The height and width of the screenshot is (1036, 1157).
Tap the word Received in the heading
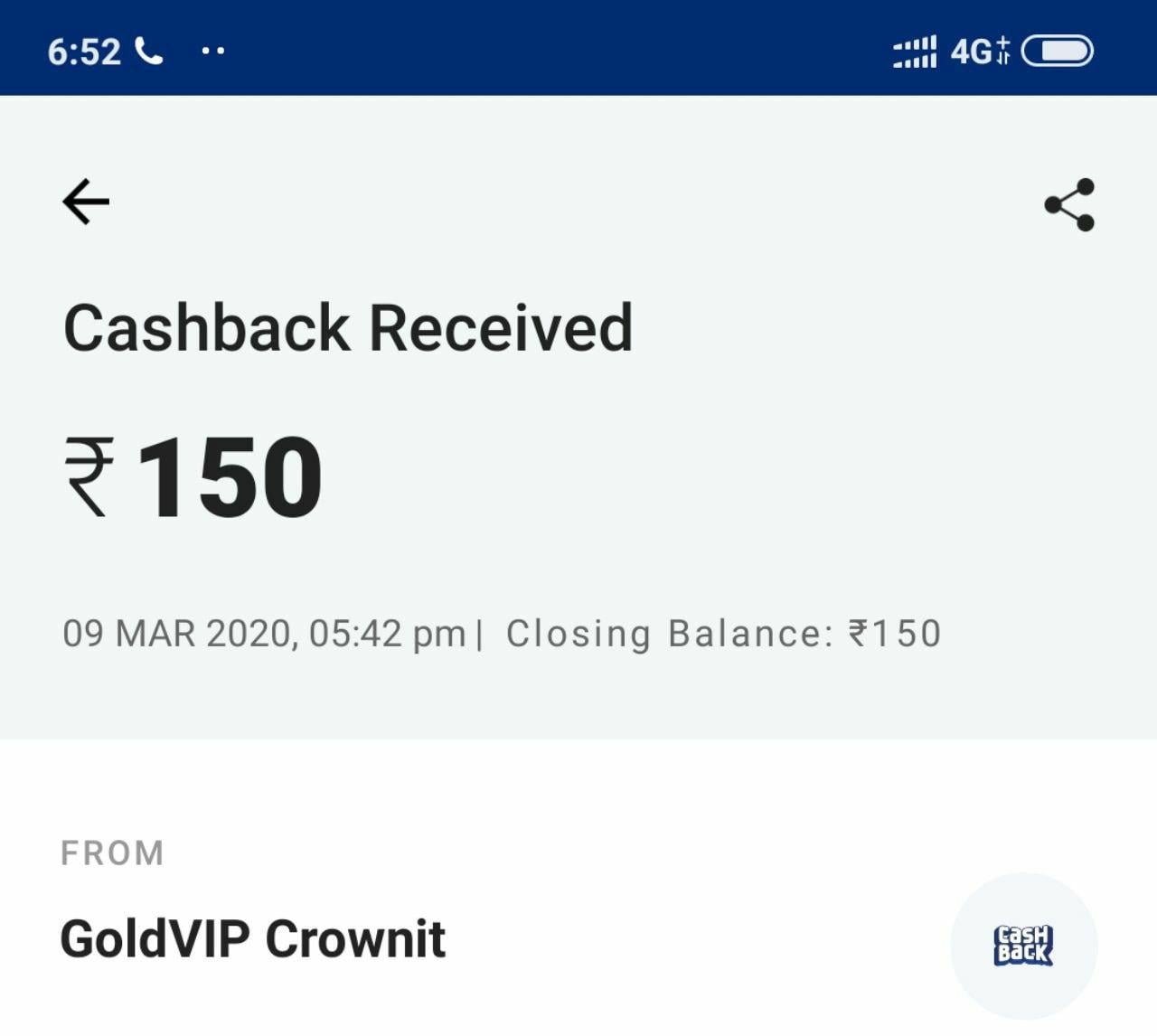click(501, 327)
